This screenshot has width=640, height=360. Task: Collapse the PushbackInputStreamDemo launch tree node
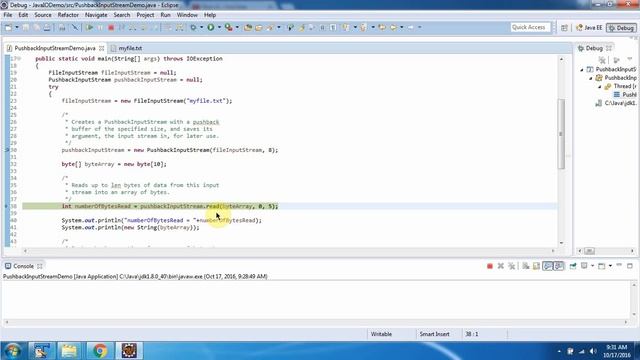pyautogui.click(x=582, y=69)
